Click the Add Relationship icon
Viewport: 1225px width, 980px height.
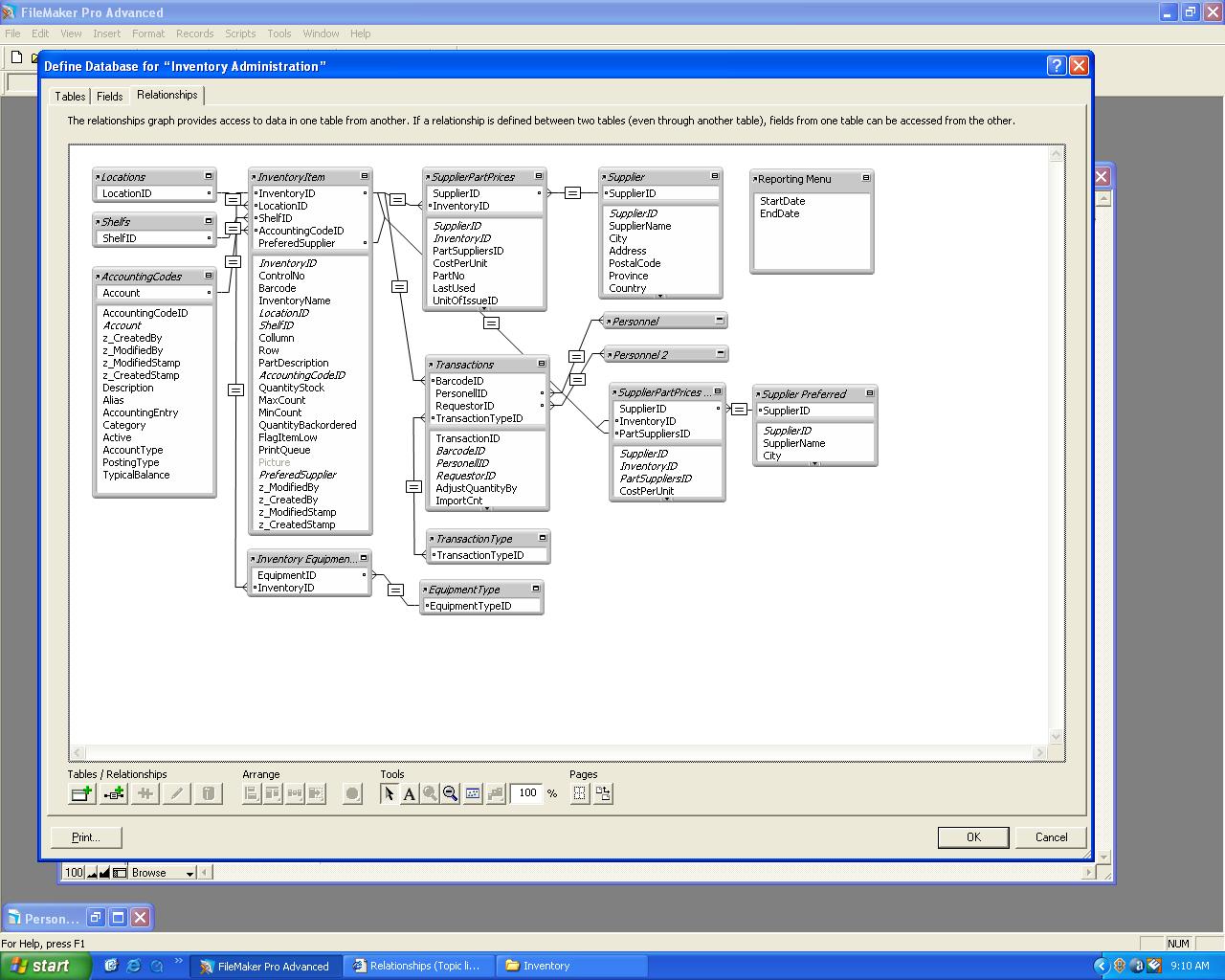(114, 793)
